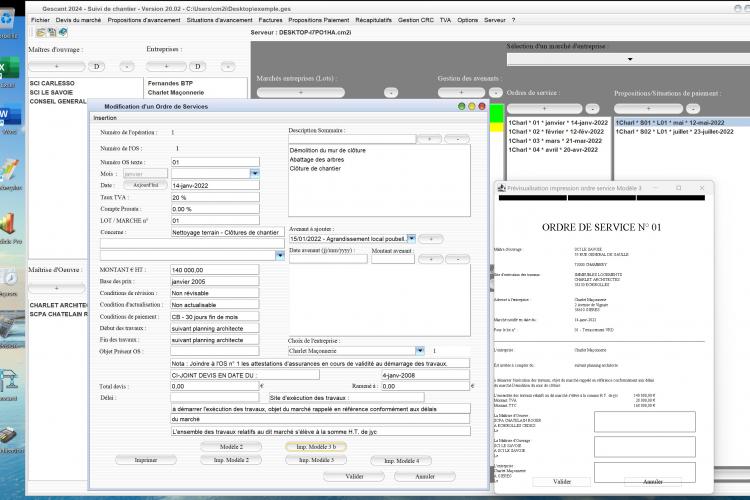Maximize the Prévisualisation impression window

[x=678, y=188]
